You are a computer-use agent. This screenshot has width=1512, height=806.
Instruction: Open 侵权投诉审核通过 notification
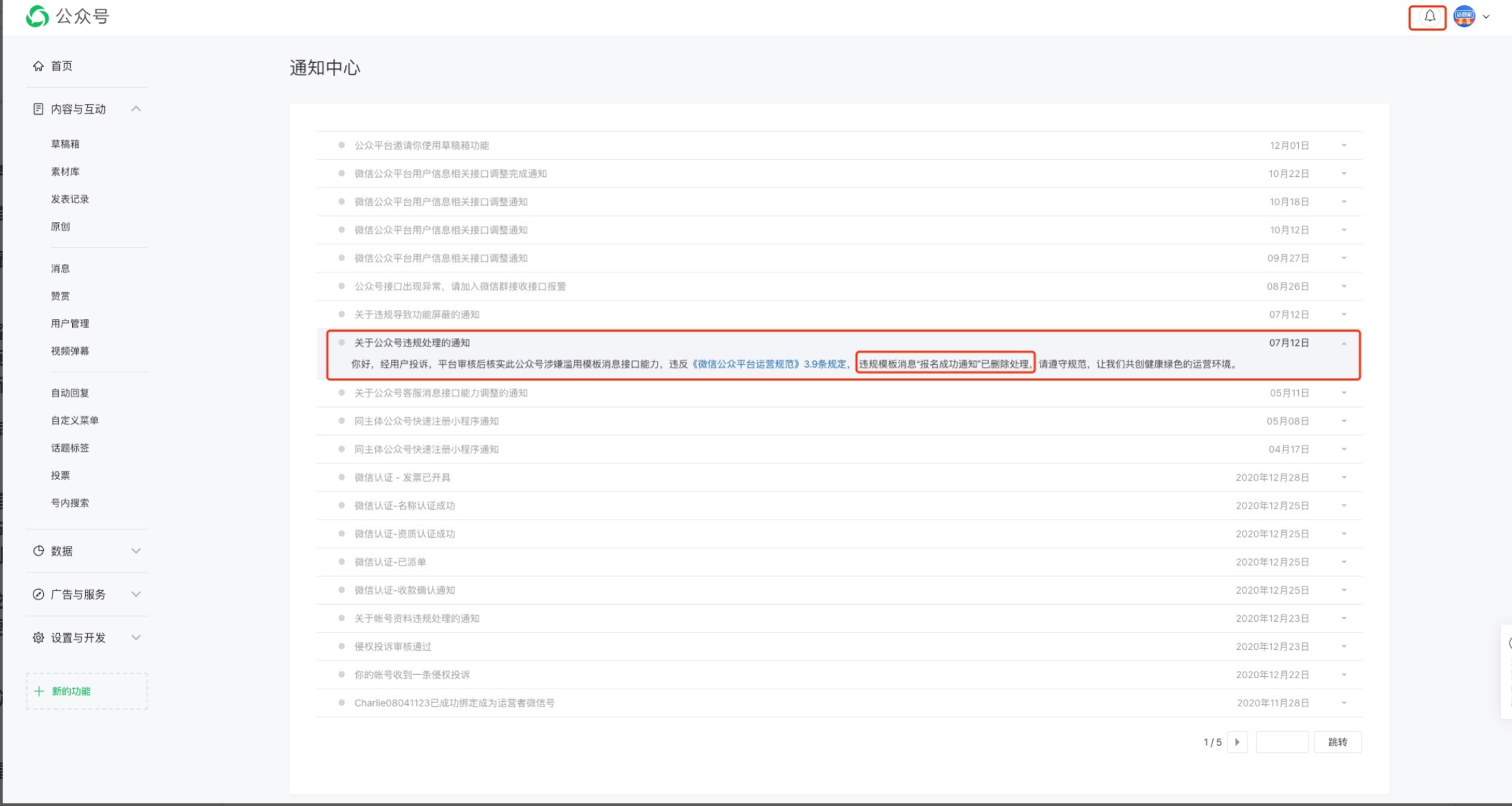[393, 647]
